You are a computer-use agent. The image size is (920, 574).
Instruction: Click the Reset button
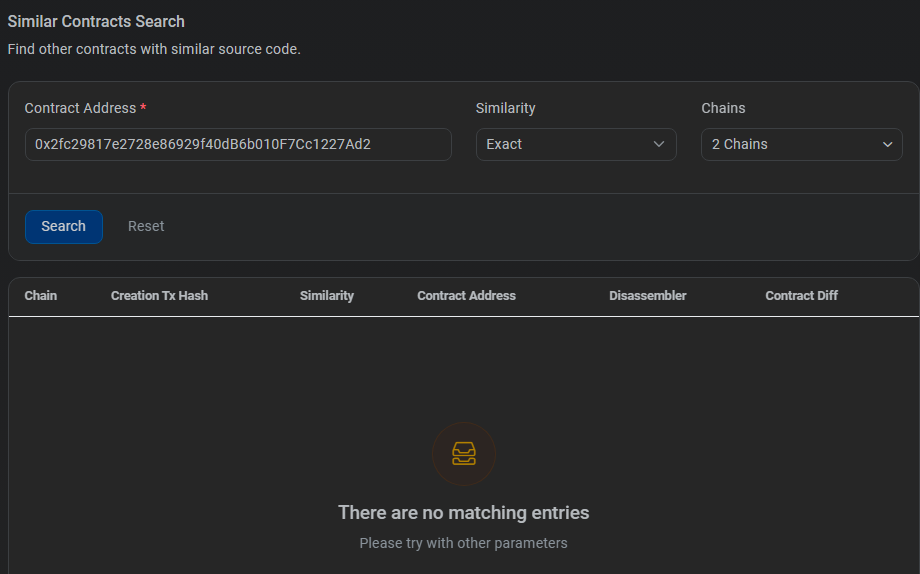146,227
